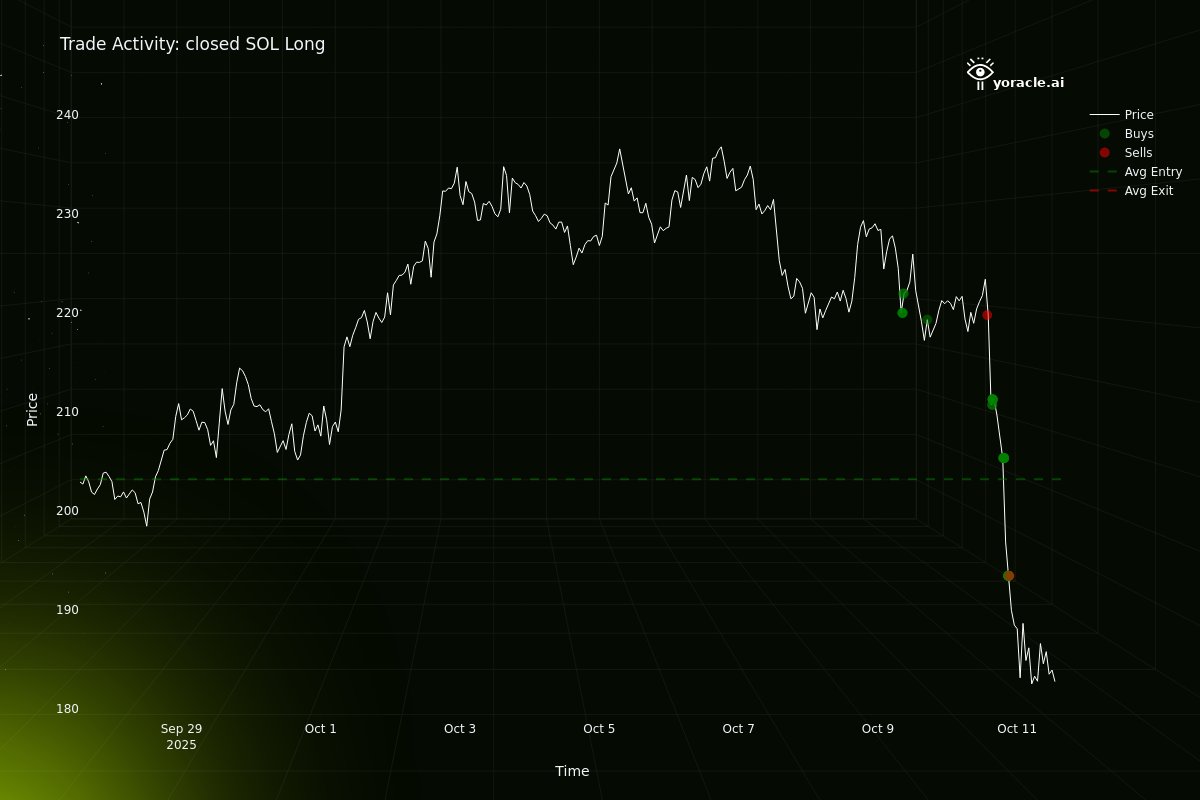Click the '210' price axis label
This screenshot has width=1200, height=800.
point(67,412)
